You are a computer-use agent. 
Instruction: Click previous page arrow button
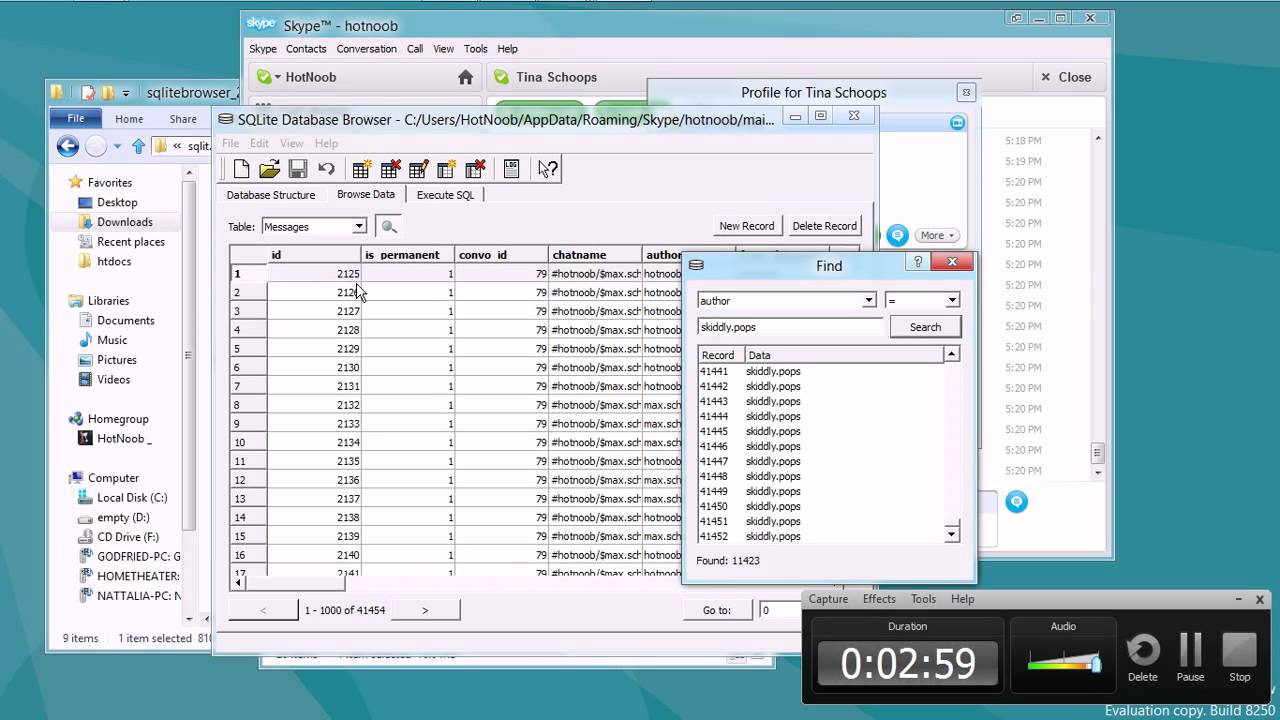tap(263, 610)
